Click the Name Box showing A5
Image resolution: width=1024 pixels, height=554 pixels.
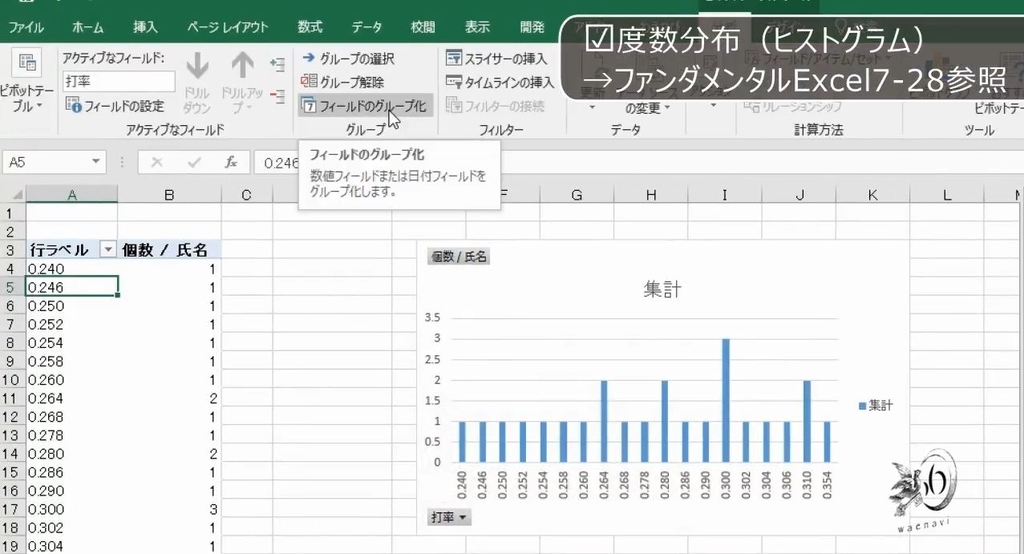coord(46,162)
